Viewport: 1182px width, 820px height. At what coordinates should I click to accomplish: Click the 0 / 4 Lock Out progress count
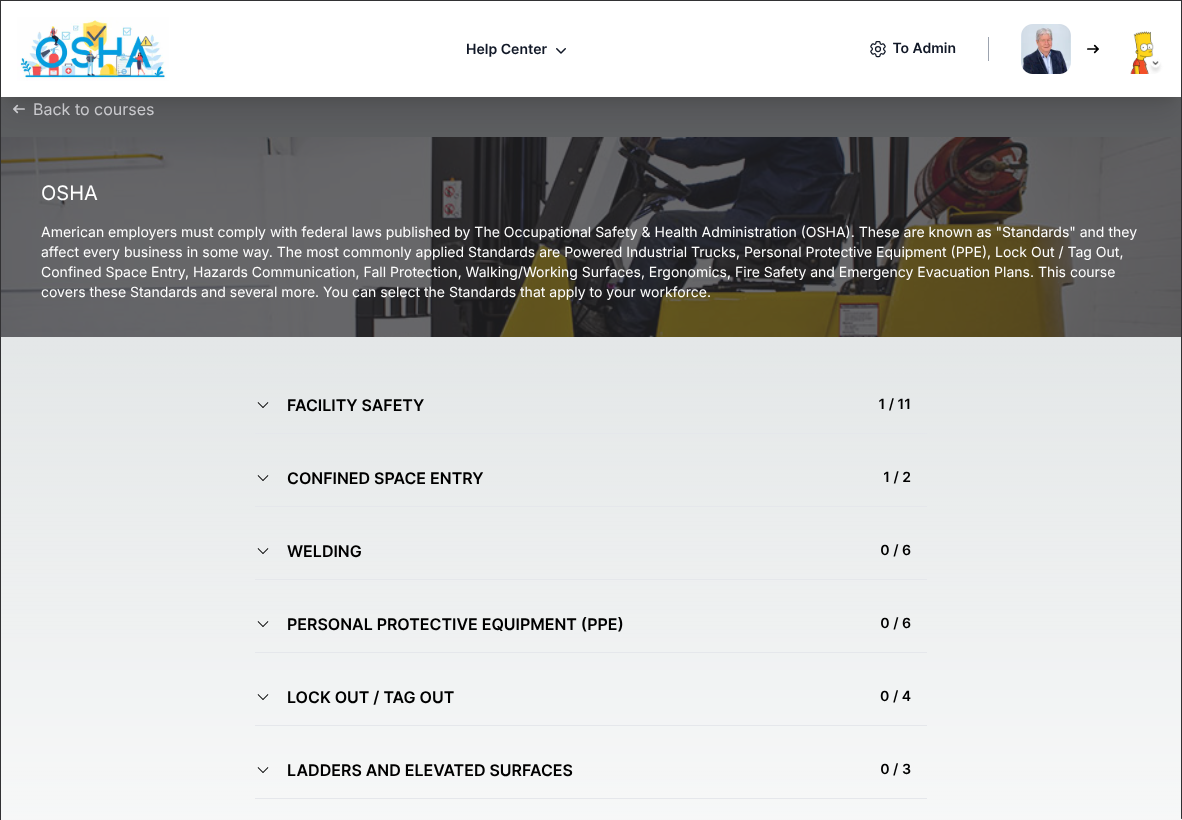pos(895,696)
